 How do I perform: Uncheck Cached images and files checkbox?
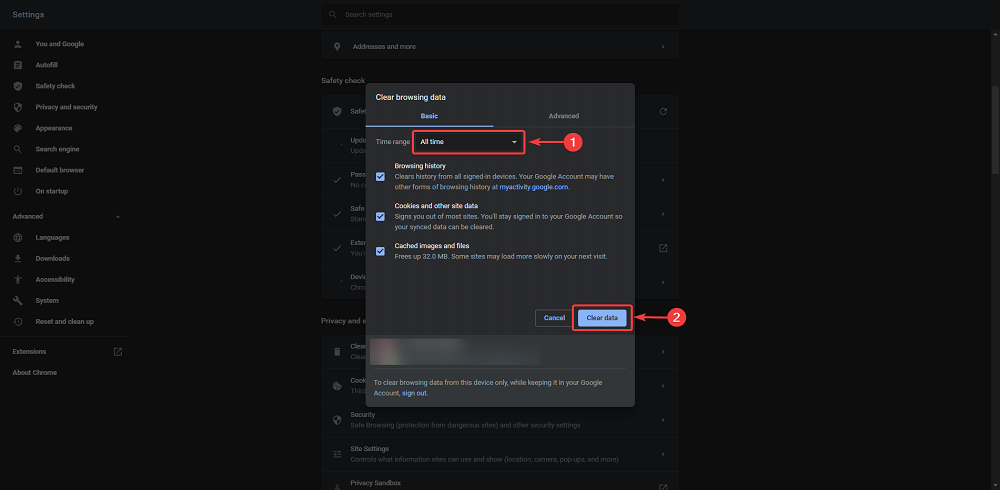point(381,251)
